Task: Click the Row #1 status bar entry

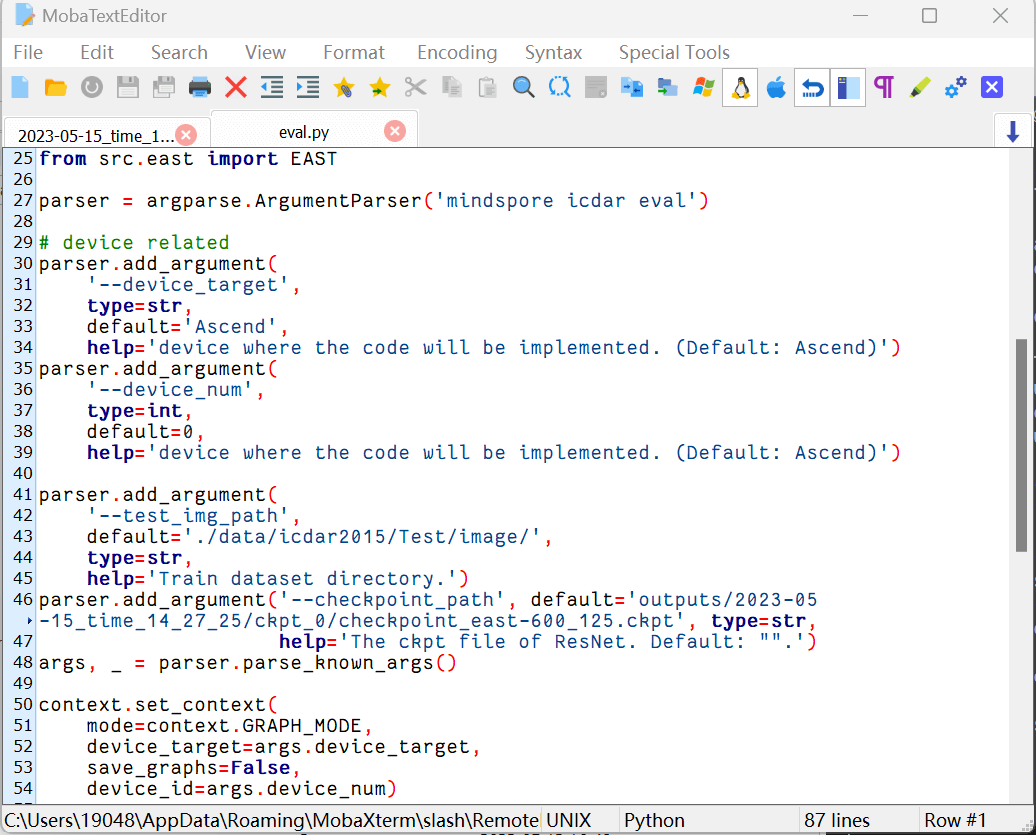Action: (x=955, y=820)
